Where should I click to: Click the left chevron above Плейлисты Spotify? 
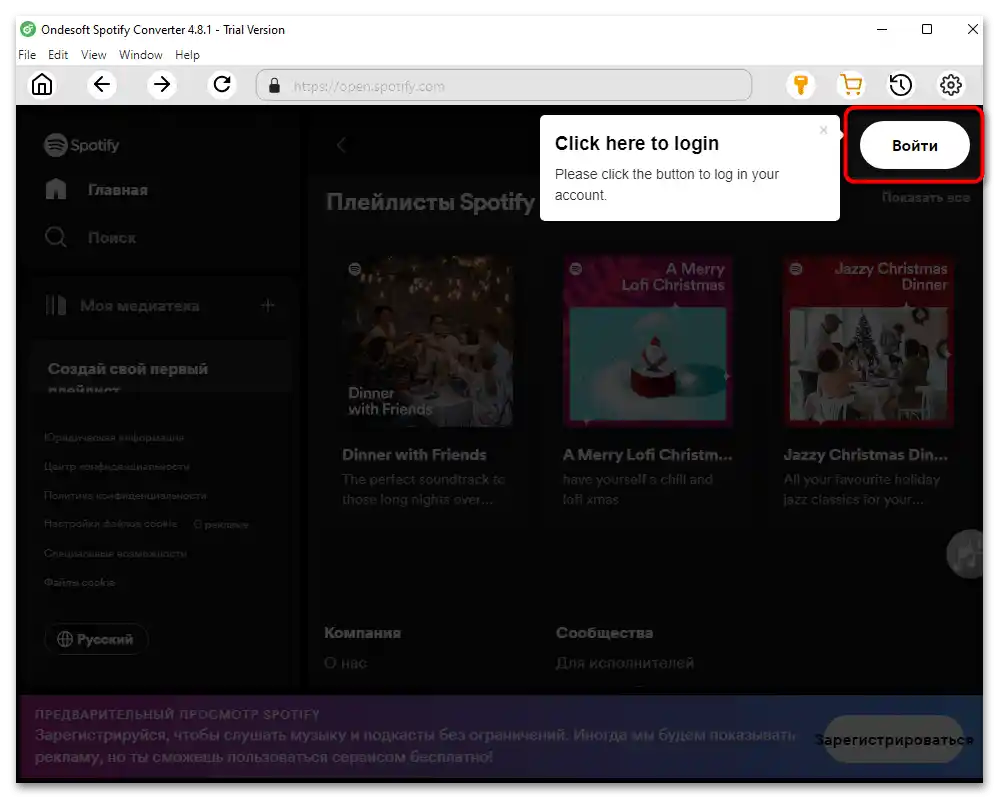341,145
